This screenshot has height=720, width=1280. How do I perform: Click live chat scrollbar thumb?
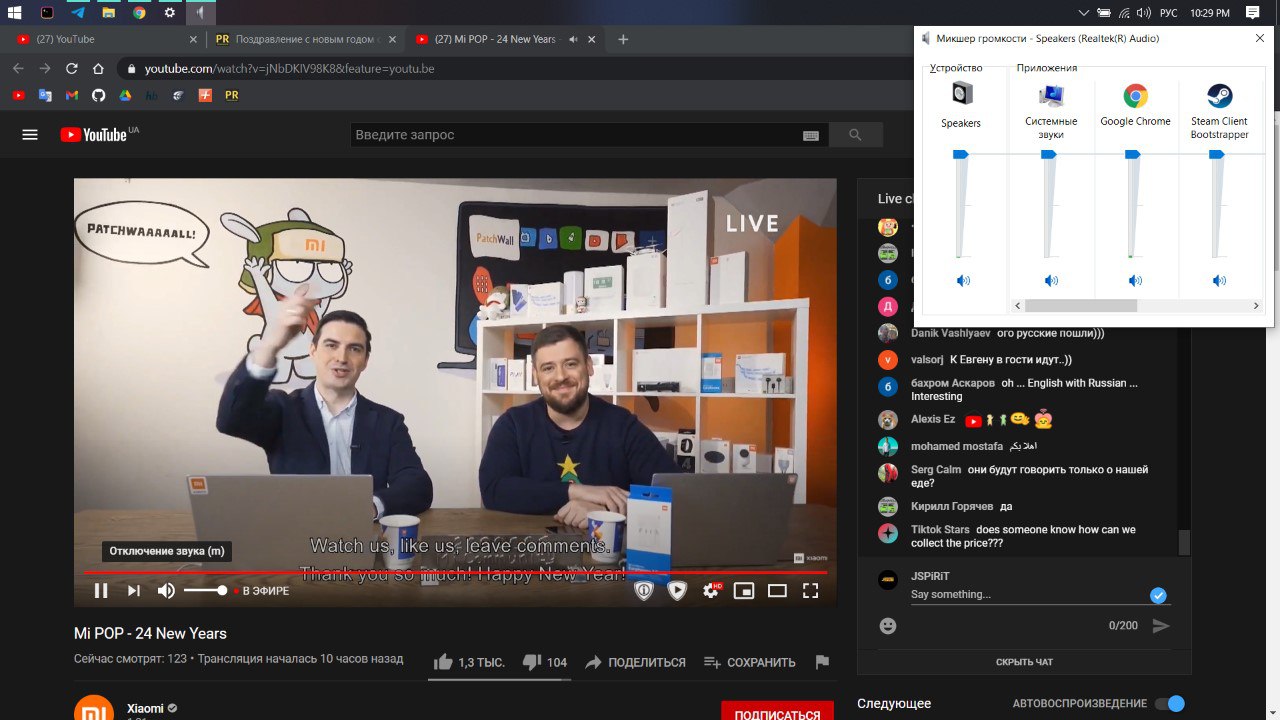pos(1185,542)
